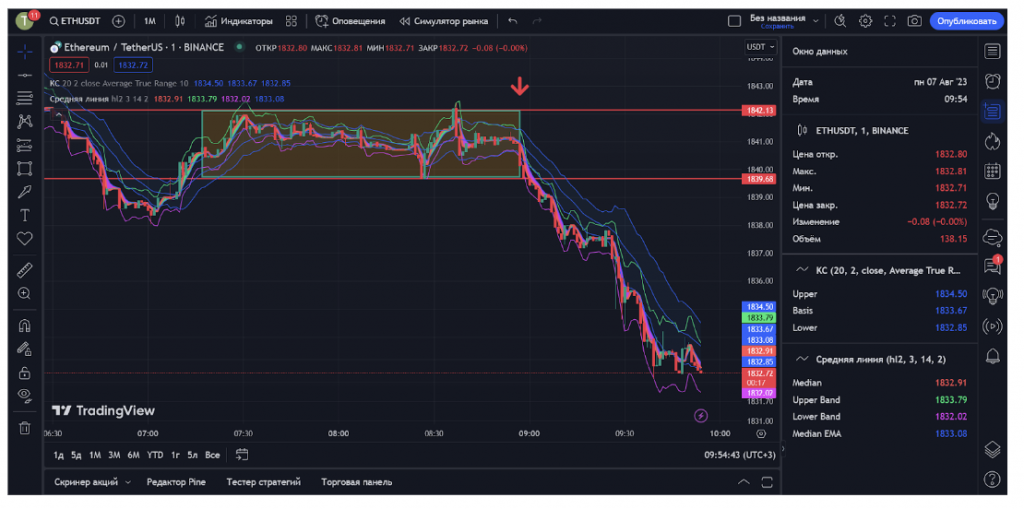Open the candlestick chart type menu
This screenshot has width=1024, height=509.
(x=180, y=21)
